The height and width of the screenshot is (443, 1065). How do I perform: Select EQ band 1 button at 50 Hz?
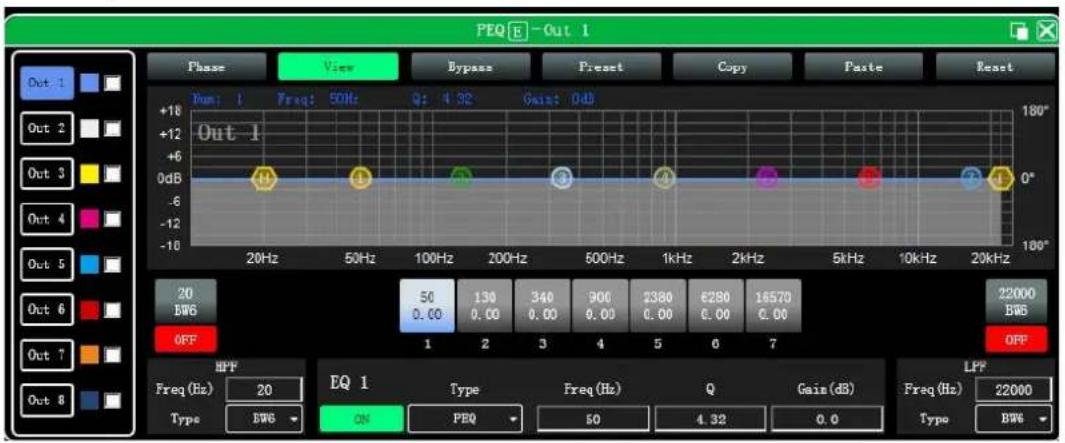coord(427,306)
